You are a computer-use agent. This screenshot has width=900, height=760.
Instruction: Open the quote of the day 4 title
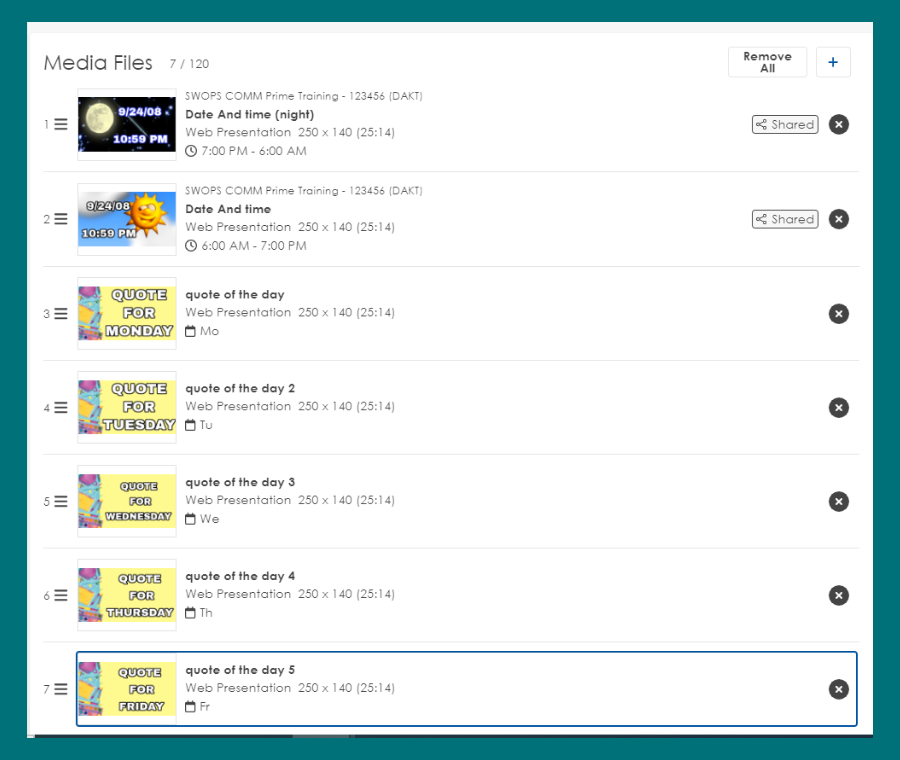click(240, 576)
